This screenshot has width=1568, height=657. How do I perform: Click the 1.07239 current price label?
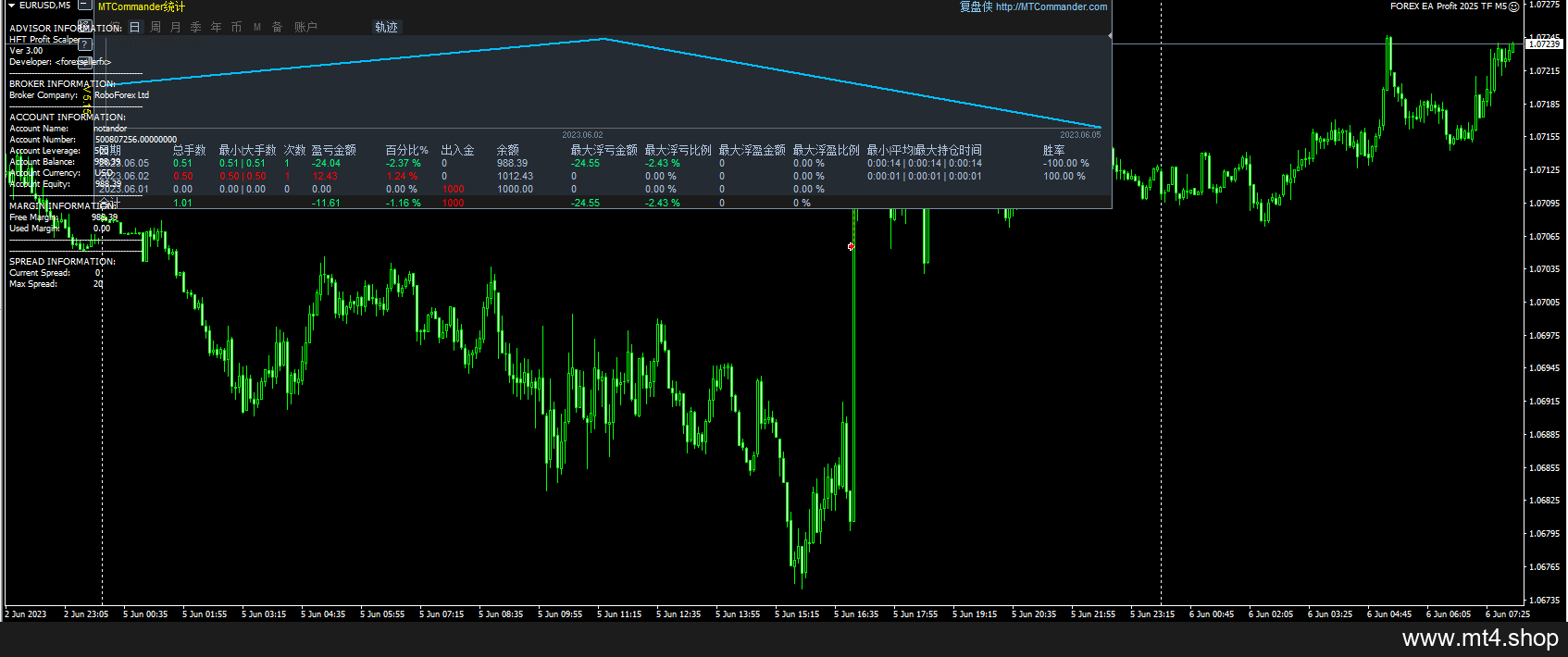(1544, 43)
